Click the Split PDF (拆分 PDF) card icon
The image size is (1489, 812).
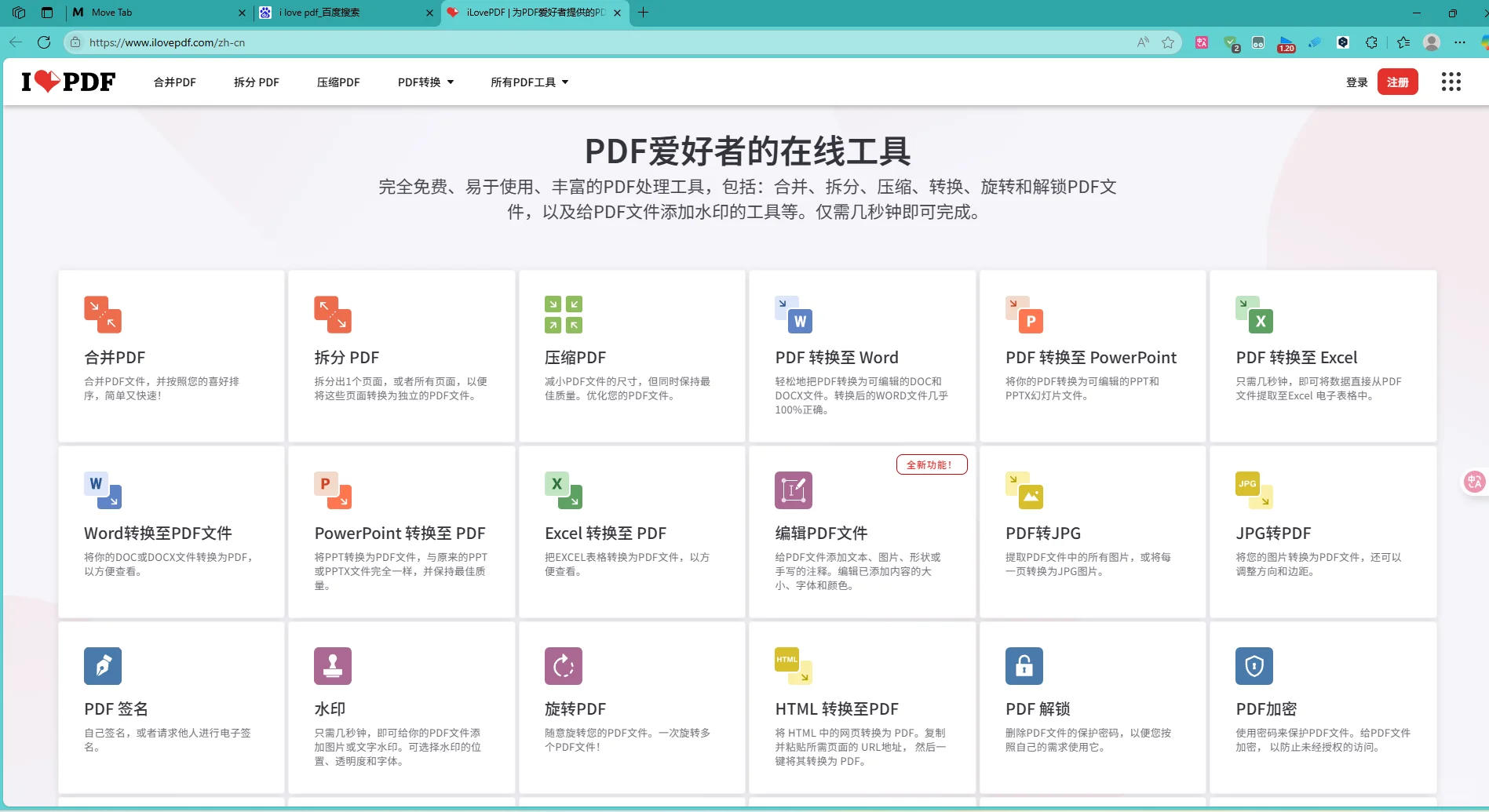[333, 315]
